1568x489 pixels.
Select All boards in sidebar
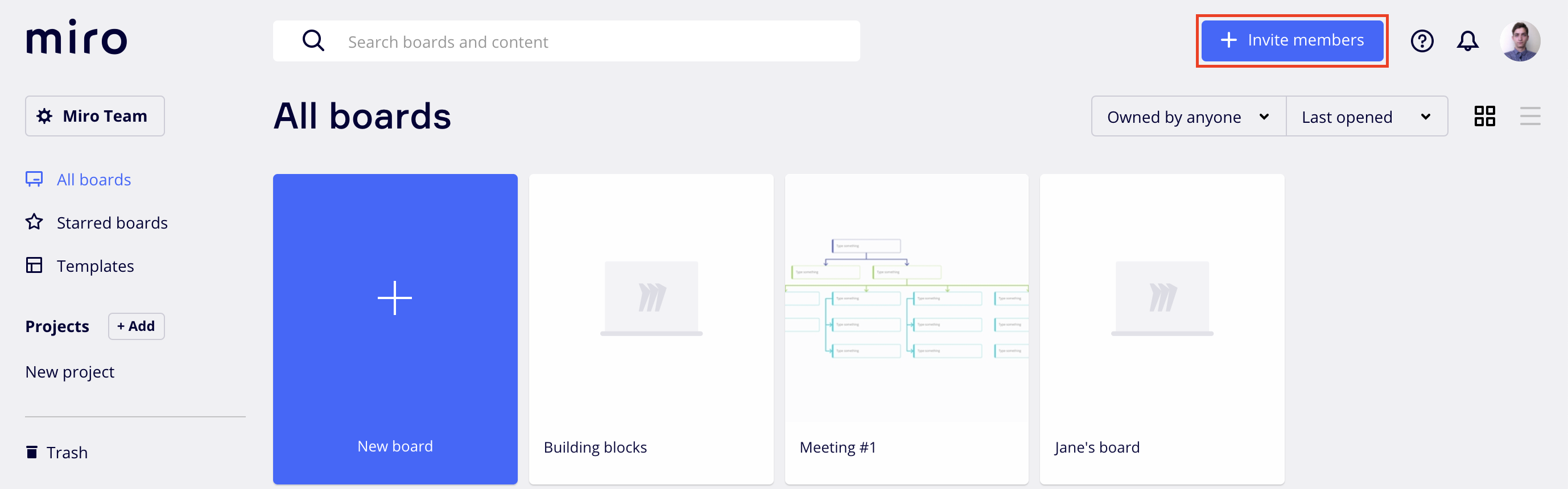click(x=93, y=180)
